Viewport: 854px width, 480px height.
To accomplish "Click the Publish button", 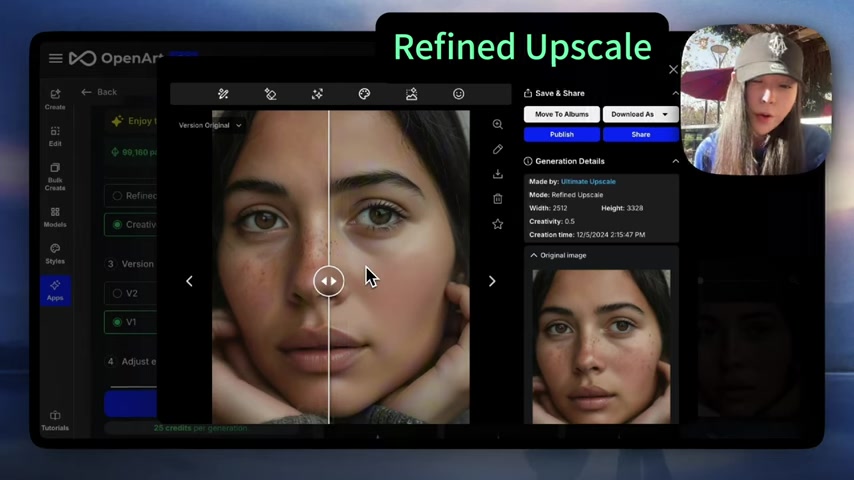I will click(561, 134).
